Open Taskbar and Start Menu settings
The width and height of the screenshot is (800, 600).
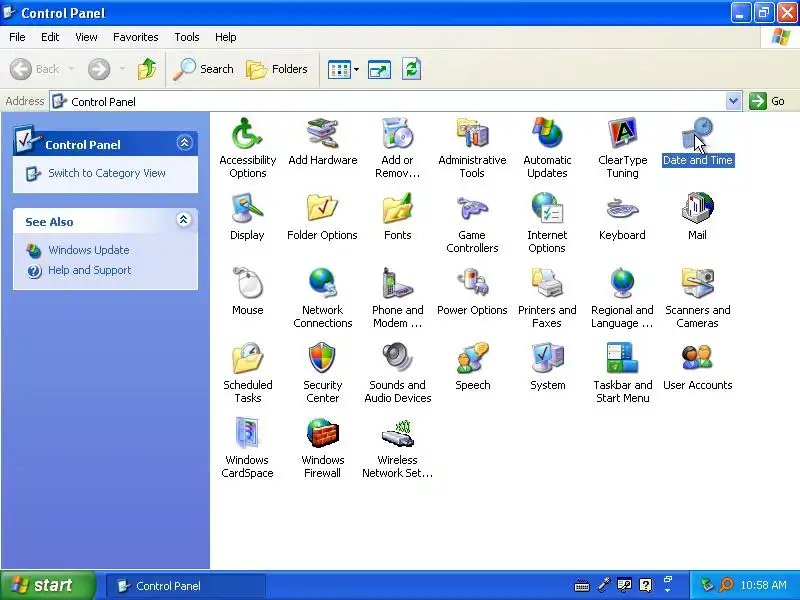click(x=622, y=373)
